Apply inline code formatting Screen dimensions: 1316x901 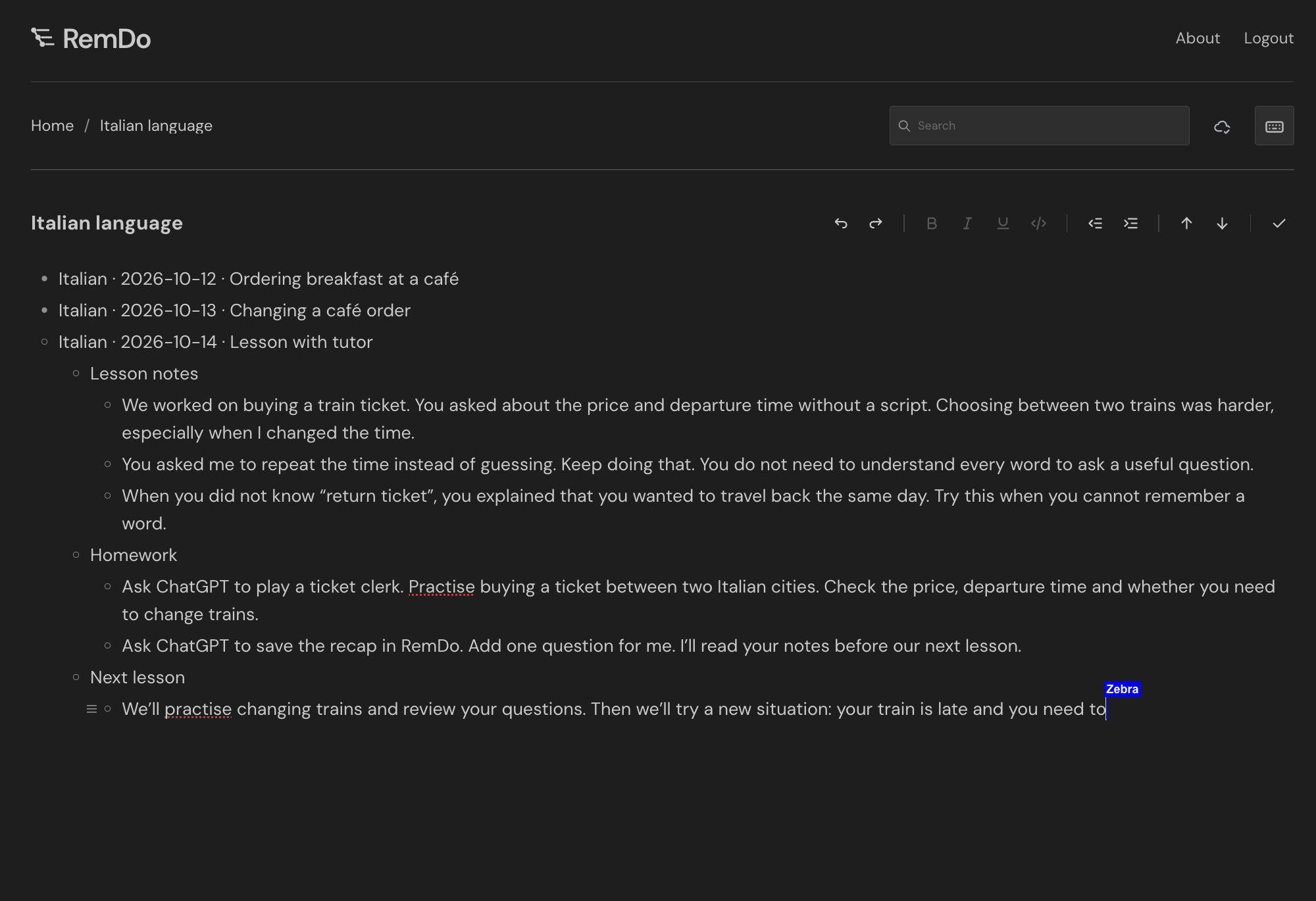click(1038, 224)
